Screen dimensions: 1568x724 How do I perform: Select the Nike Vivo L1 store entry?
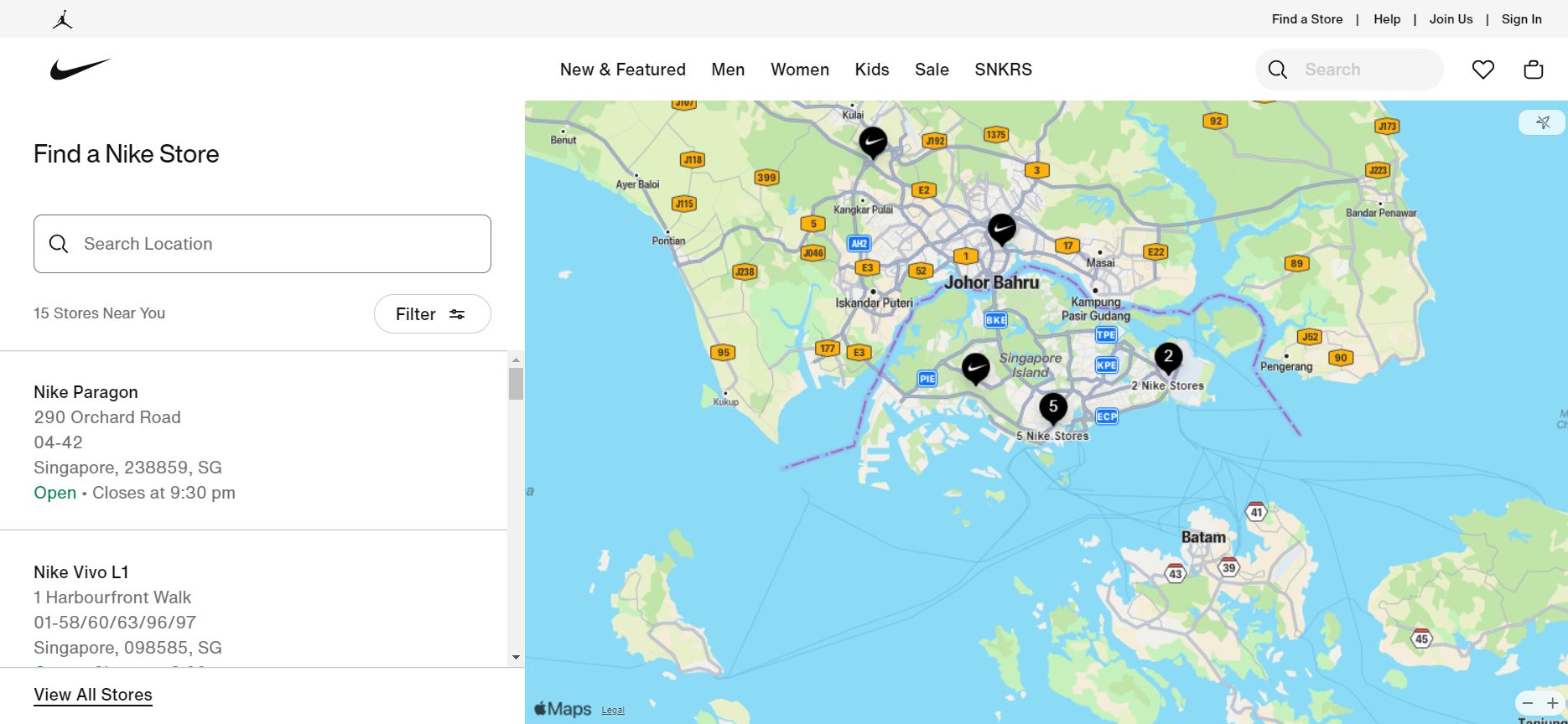click(x=253, y=600)
